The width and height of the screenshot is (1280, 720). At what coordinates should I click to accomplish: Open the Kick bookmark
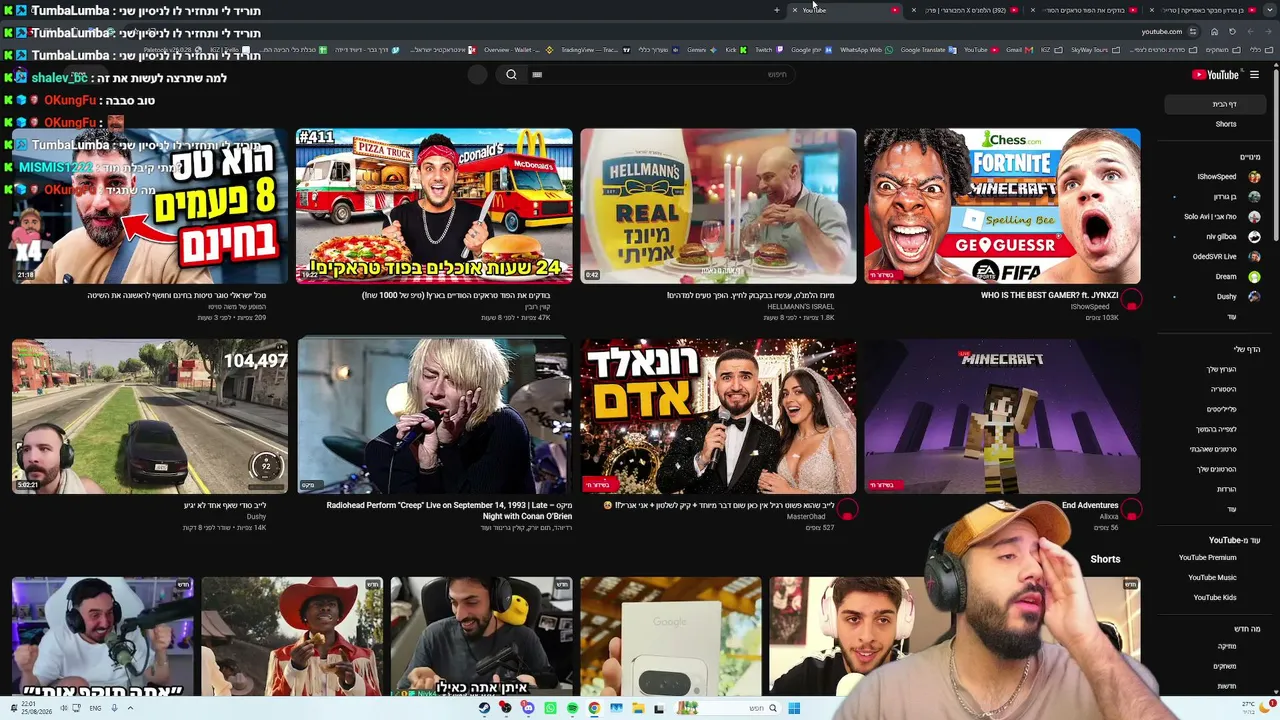click(x=735, y=50)
